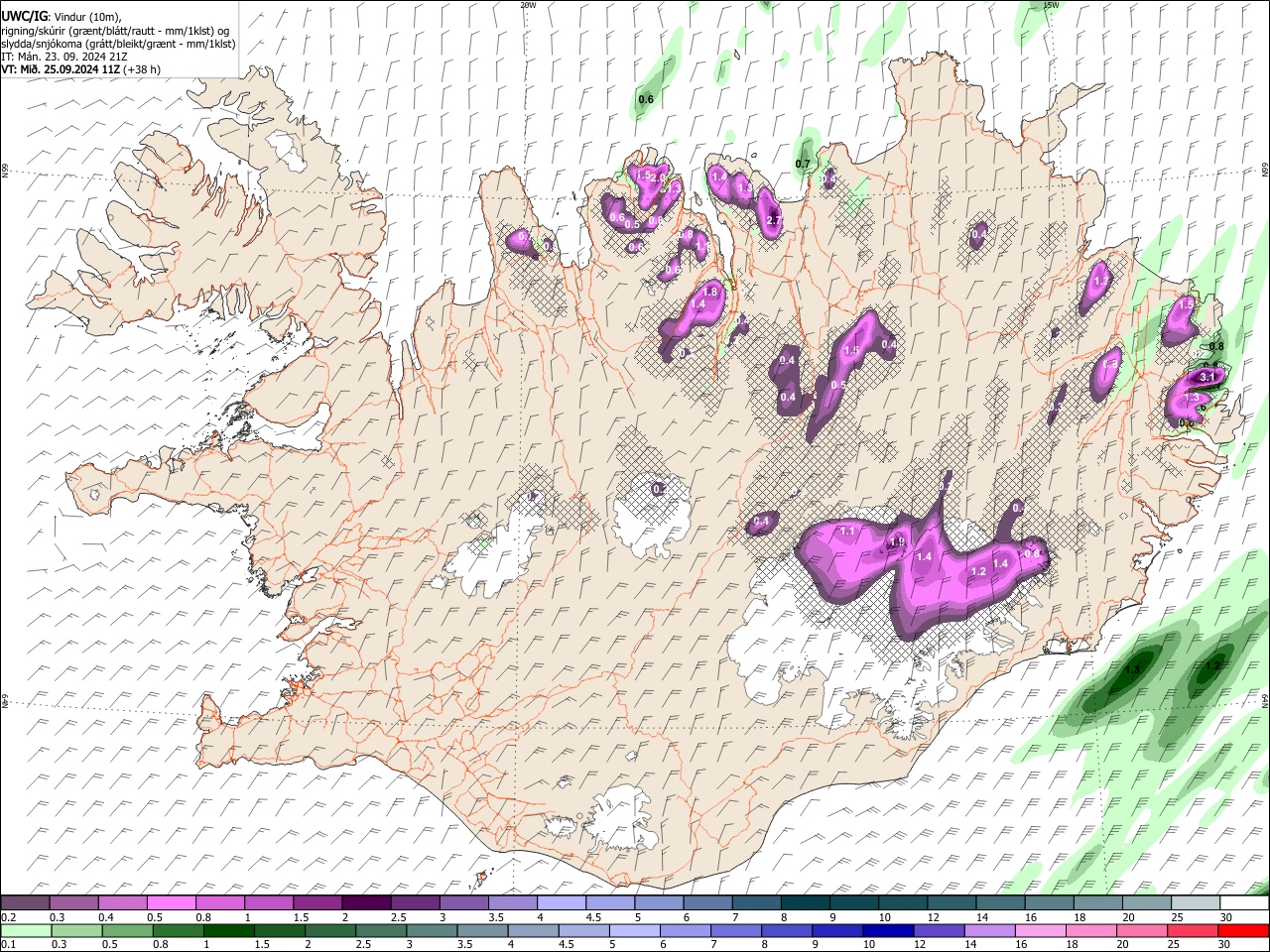Pick the lavender snow scale swatch labeled 4
The height and width of the screenshot is (952, 1270).
(561, 903)
